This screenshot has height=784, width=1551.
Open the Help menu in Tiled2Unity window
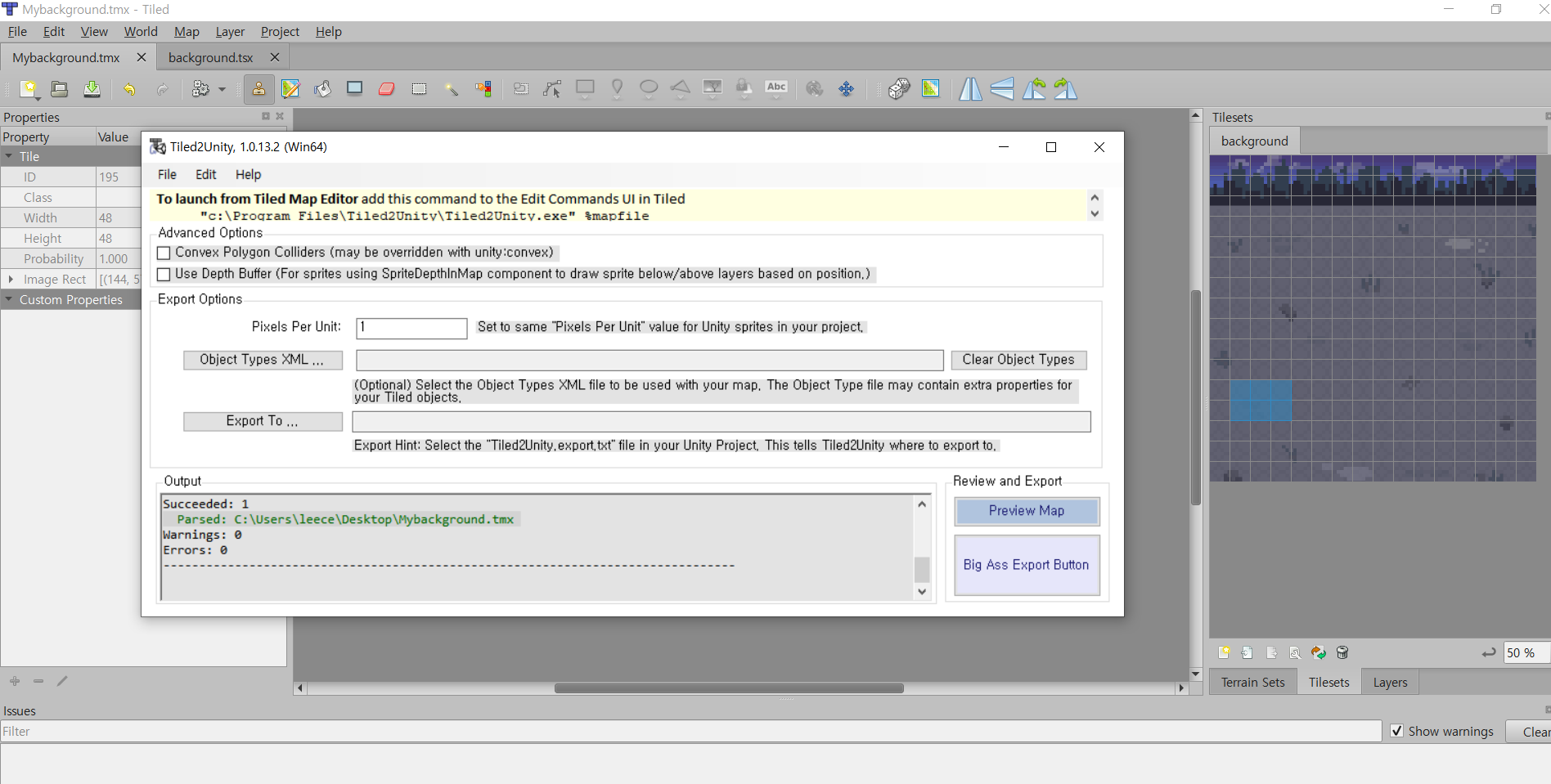tap(248, 174)
